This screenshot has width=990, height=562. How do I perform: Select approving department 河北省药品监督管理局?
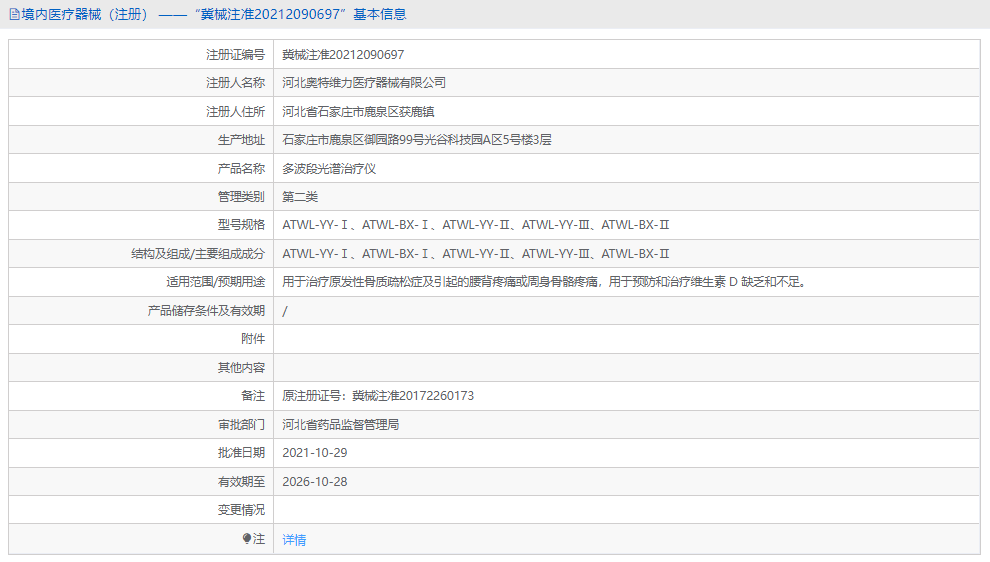pos(340,425)
